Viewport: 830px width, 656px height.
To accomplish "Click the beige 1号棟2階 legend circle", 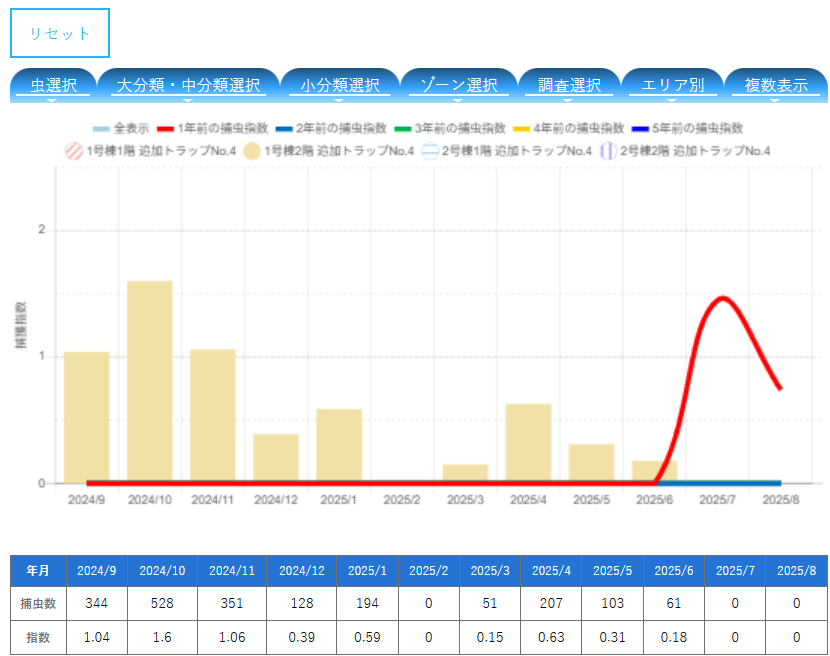I will (x=251, y=151).
